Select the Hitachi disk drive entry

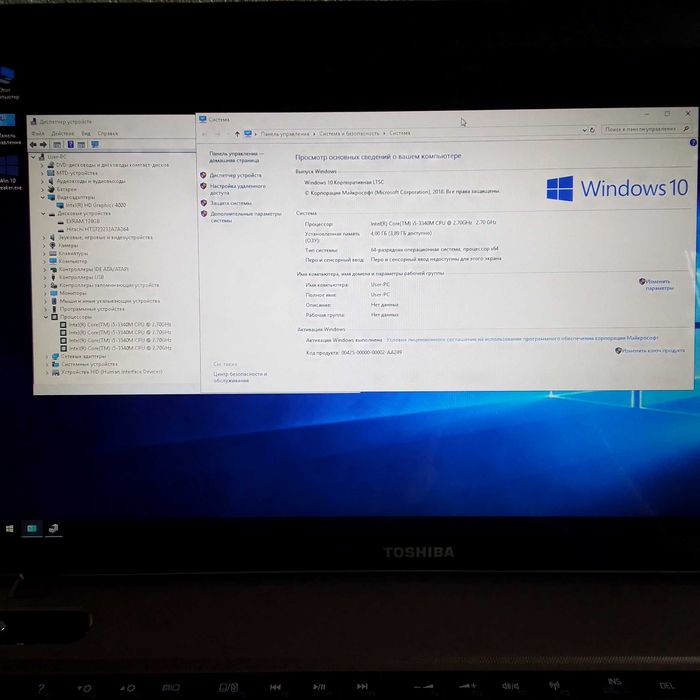coord(97,229)
